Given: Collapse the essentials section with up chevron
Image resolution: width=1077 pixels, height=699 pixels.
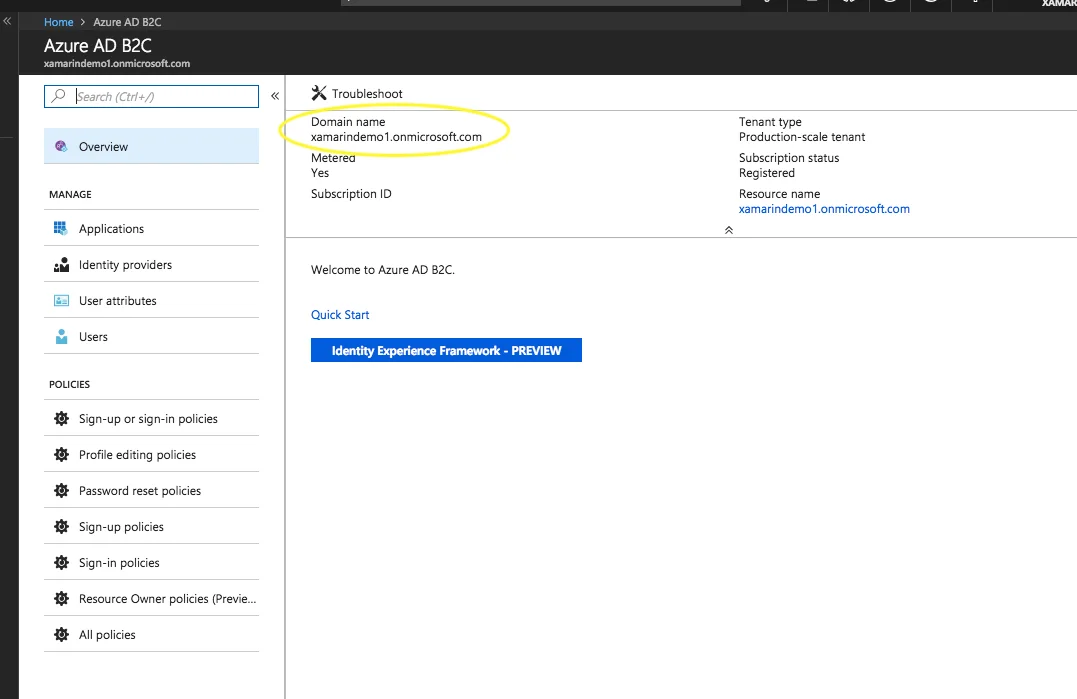Looking at the screenshot, I should pyautogui.click(x=729, y=230).
